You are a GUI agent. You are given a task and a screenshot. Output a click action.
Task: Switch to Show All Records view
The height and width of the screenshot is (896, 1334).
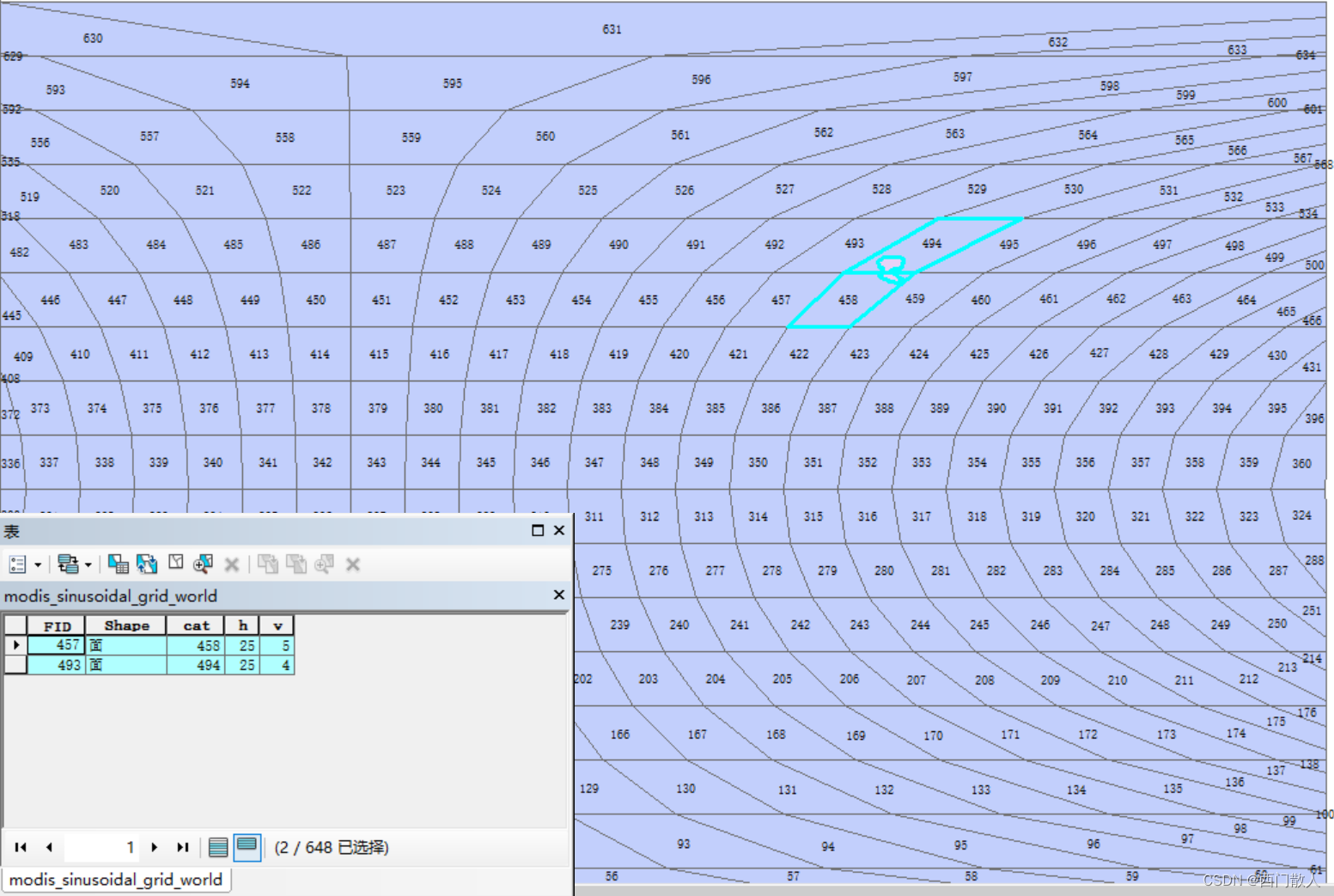pyautogui.click(x=218, y=846)
